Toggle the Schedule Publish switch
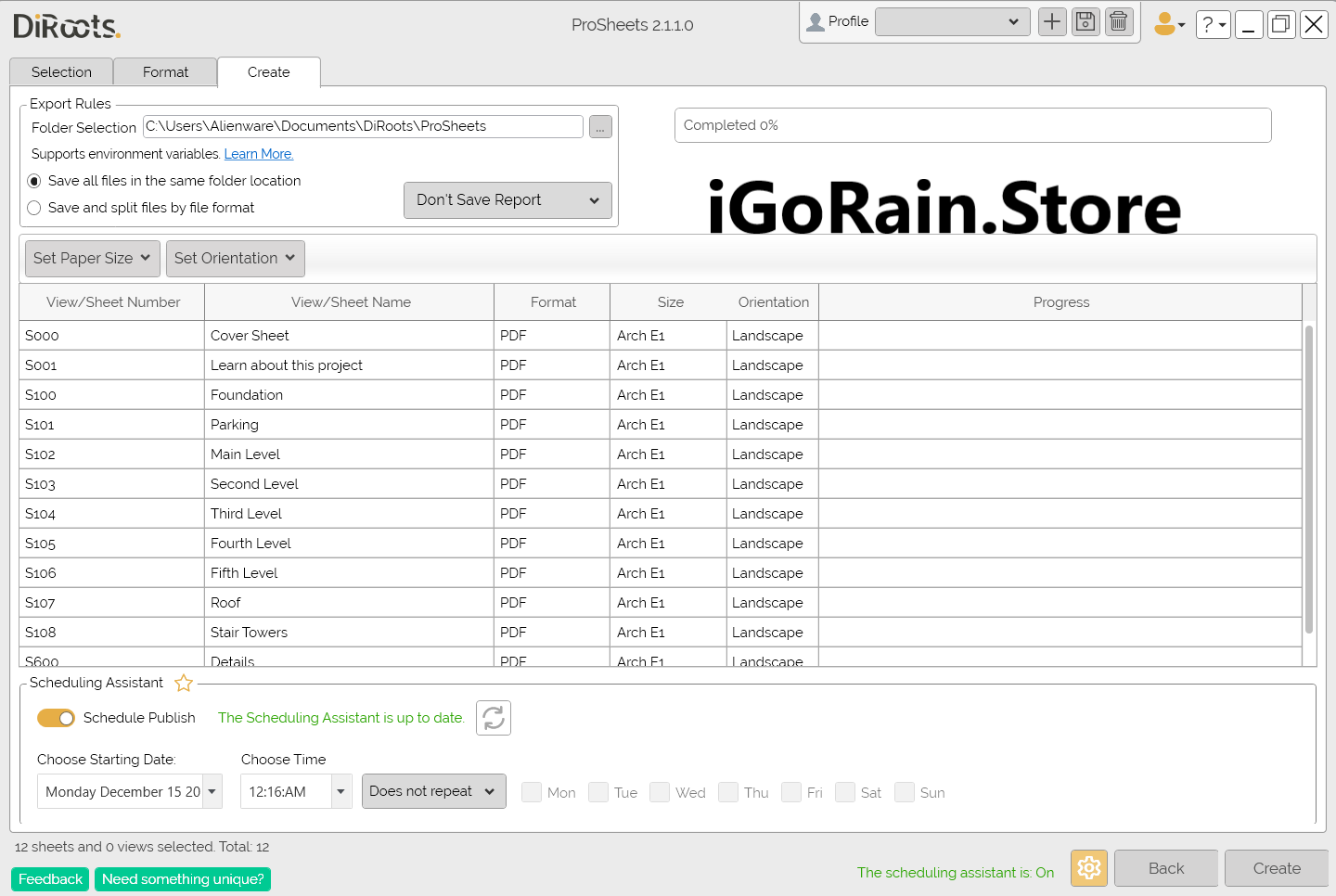This screenshot has width=1336, height=896. [56, 718]
